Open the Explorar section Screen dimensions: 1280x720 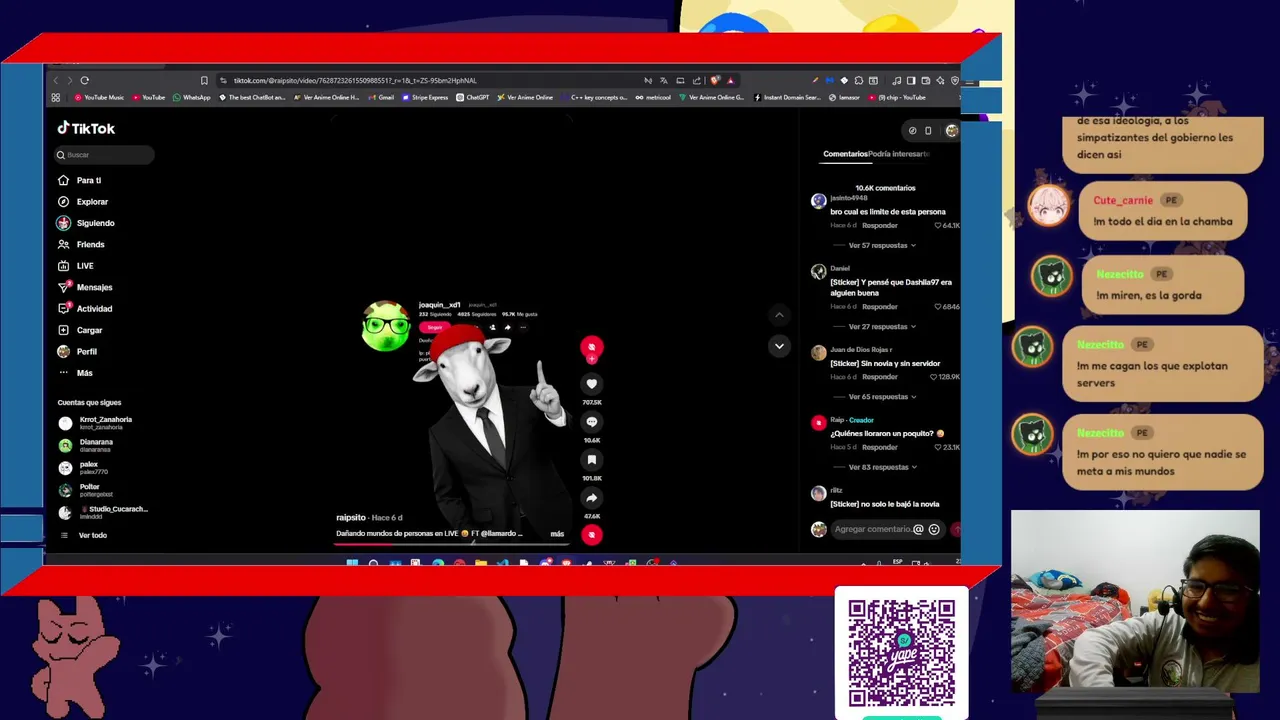pyautogui.click(x=82, y=202)
